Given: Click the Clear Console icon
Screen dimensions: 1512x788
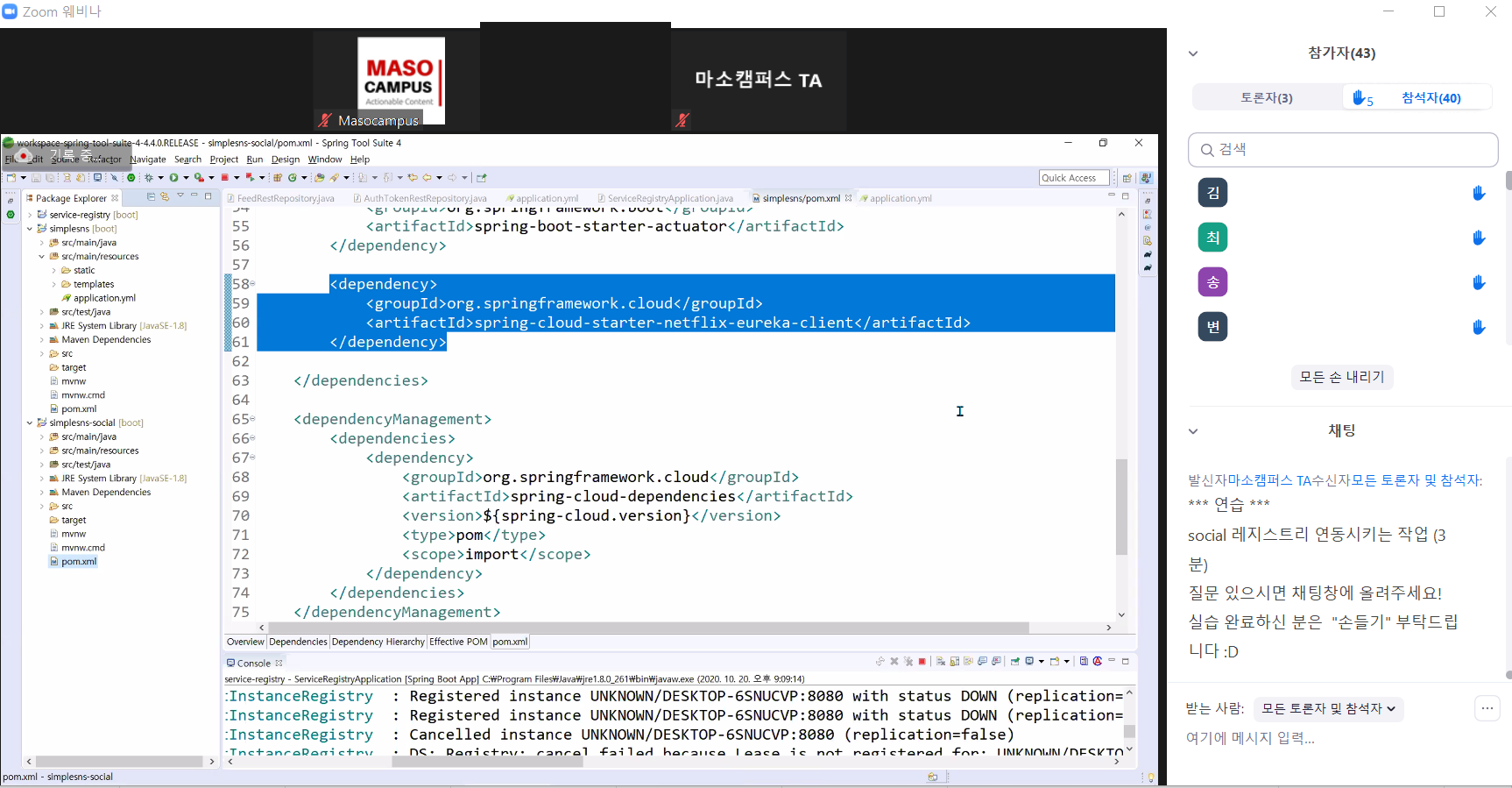Looking at the screenshot, I should click(x=941, y=662).
